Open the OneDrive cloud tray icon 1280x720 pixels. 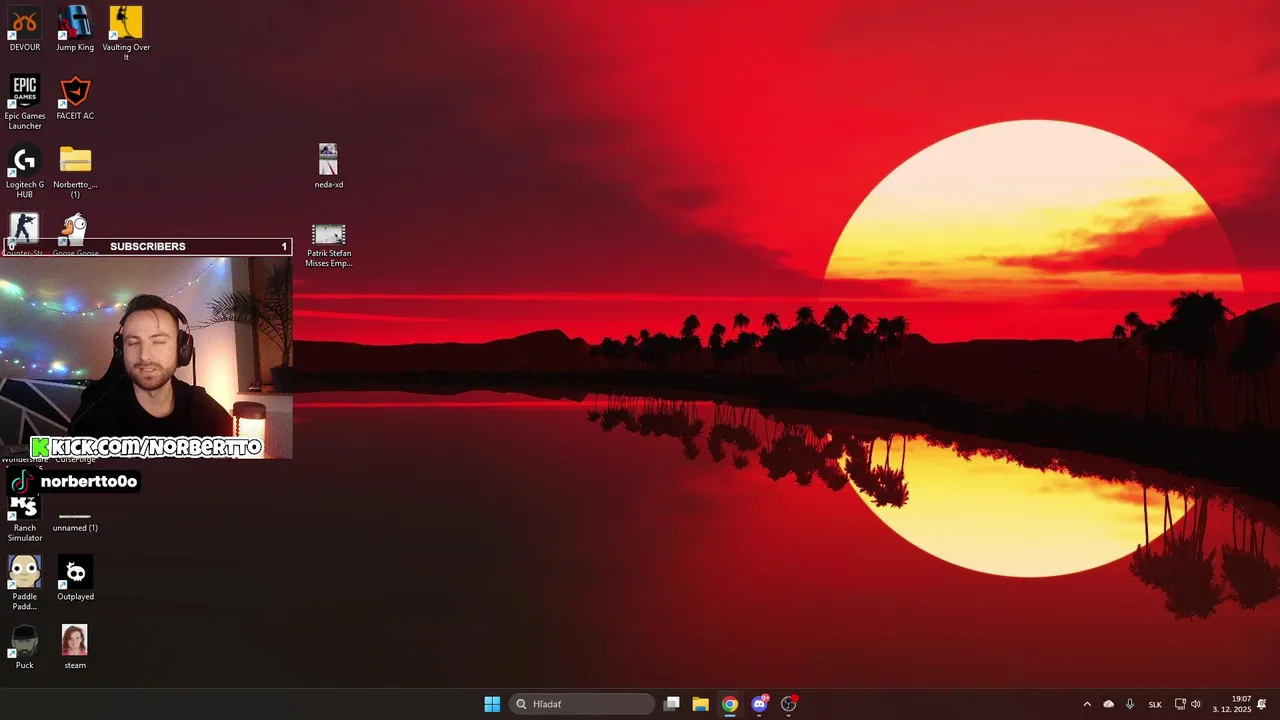point(1108,704)
